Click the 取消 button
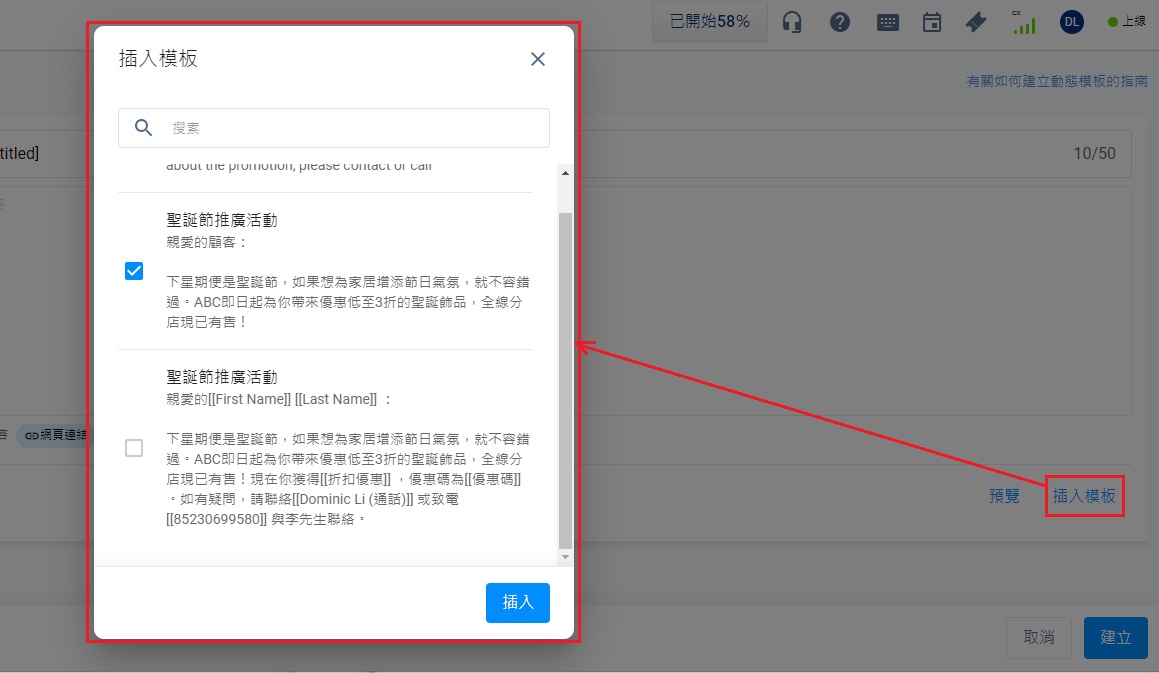Image resolution: width=1159 pixels, height=673 pixels. [1039, 638]
